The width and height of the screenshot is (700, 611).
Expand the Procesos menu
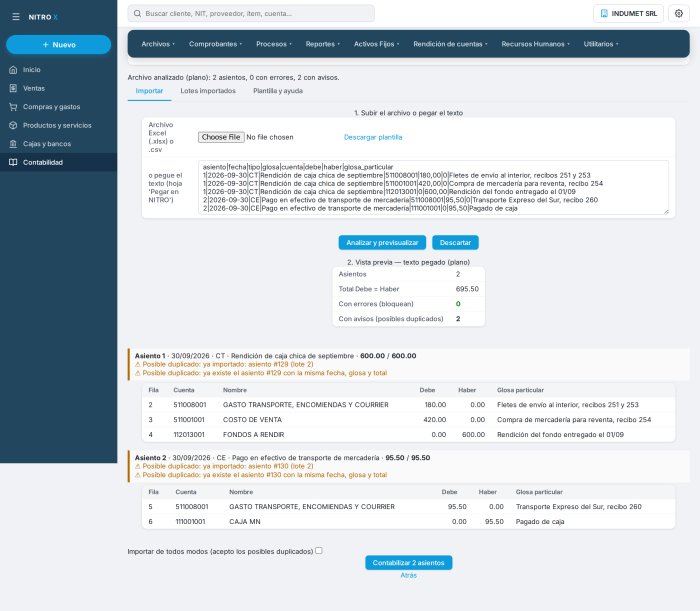274,44
